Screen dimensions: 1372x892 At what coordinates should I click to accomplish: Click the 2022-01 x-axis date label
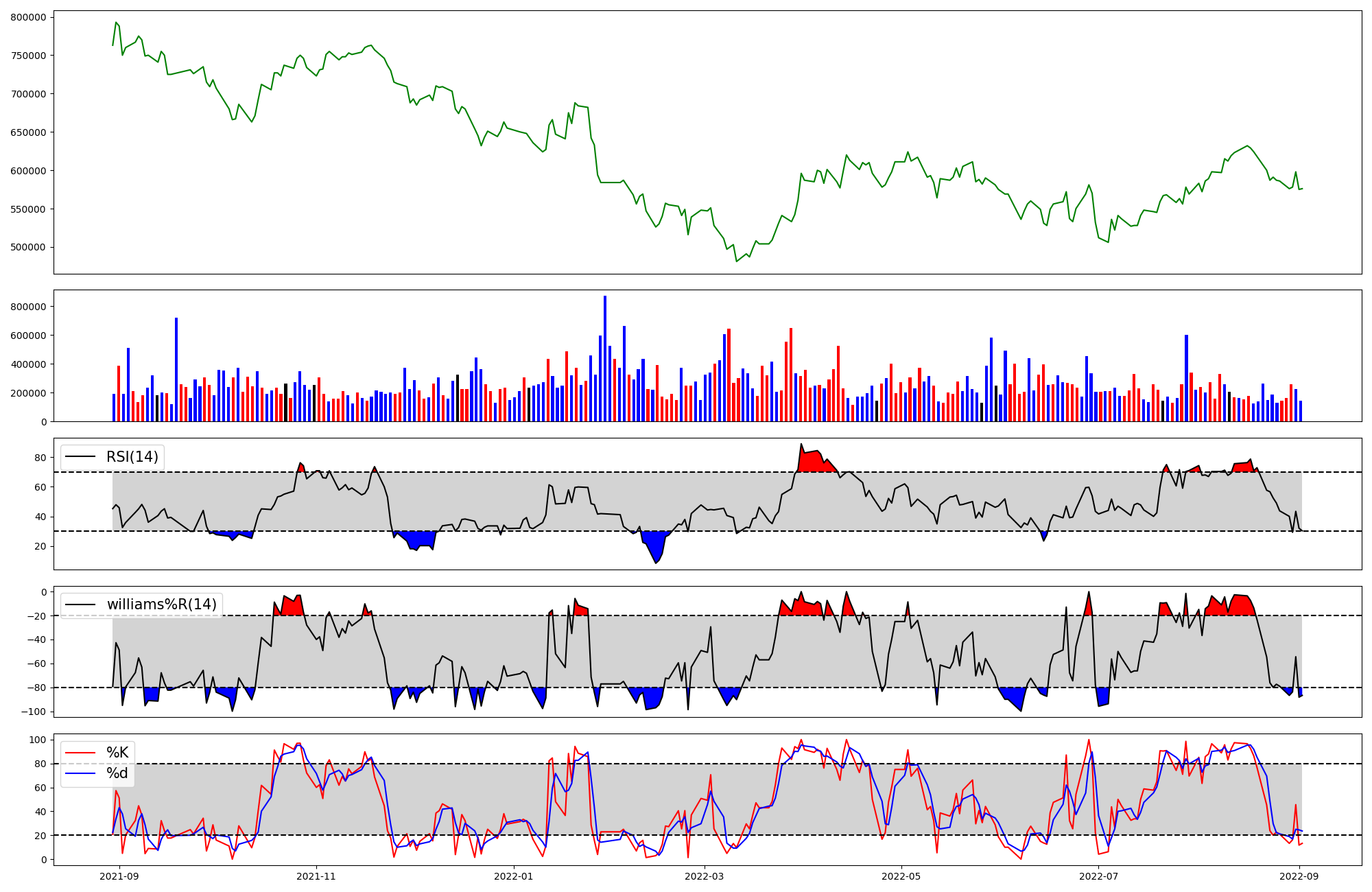click(513, 876)
